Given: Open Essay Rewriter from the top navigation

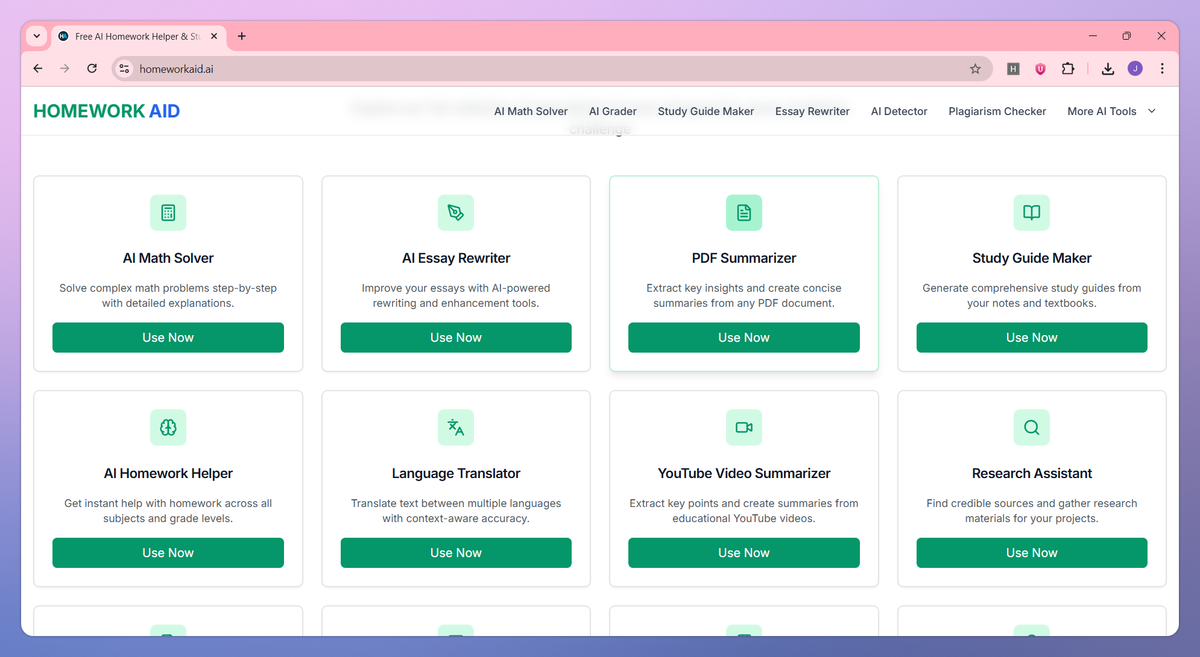Looking at the screenshot, I should [x=812, y=111].
